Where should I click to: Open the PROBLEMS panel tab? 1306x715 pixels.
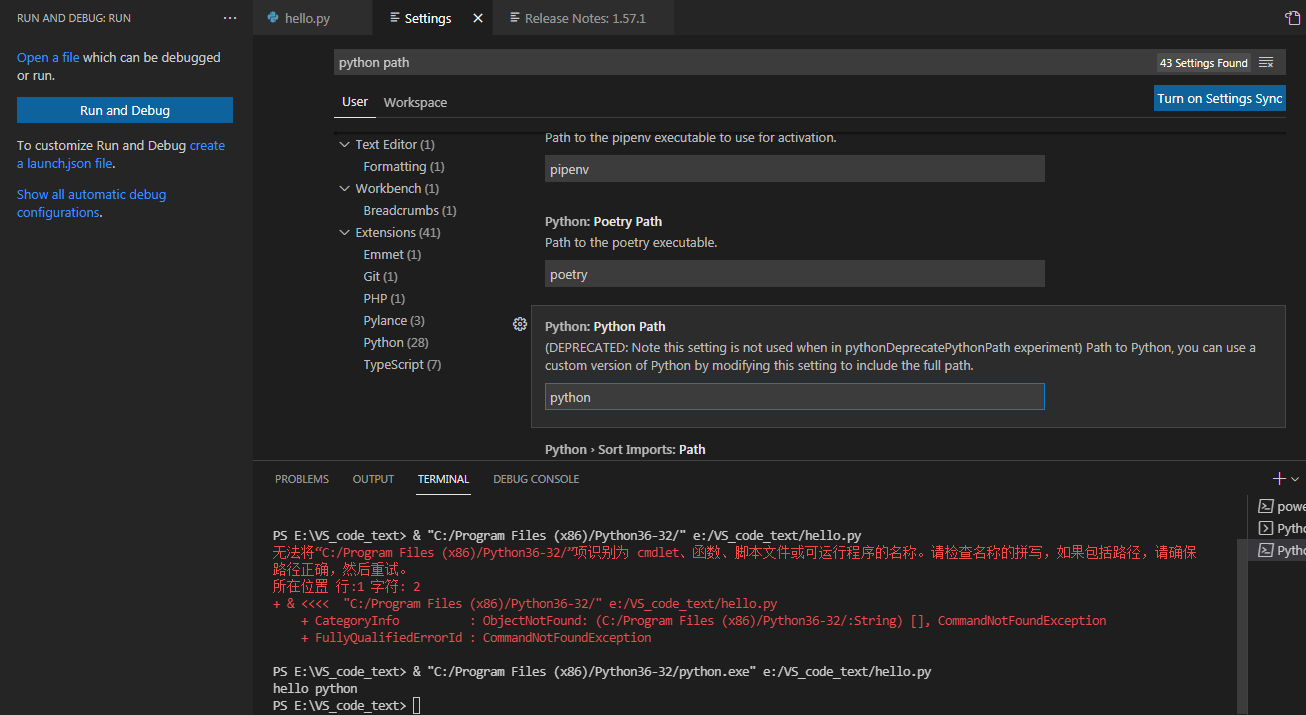tap(302, 479)
